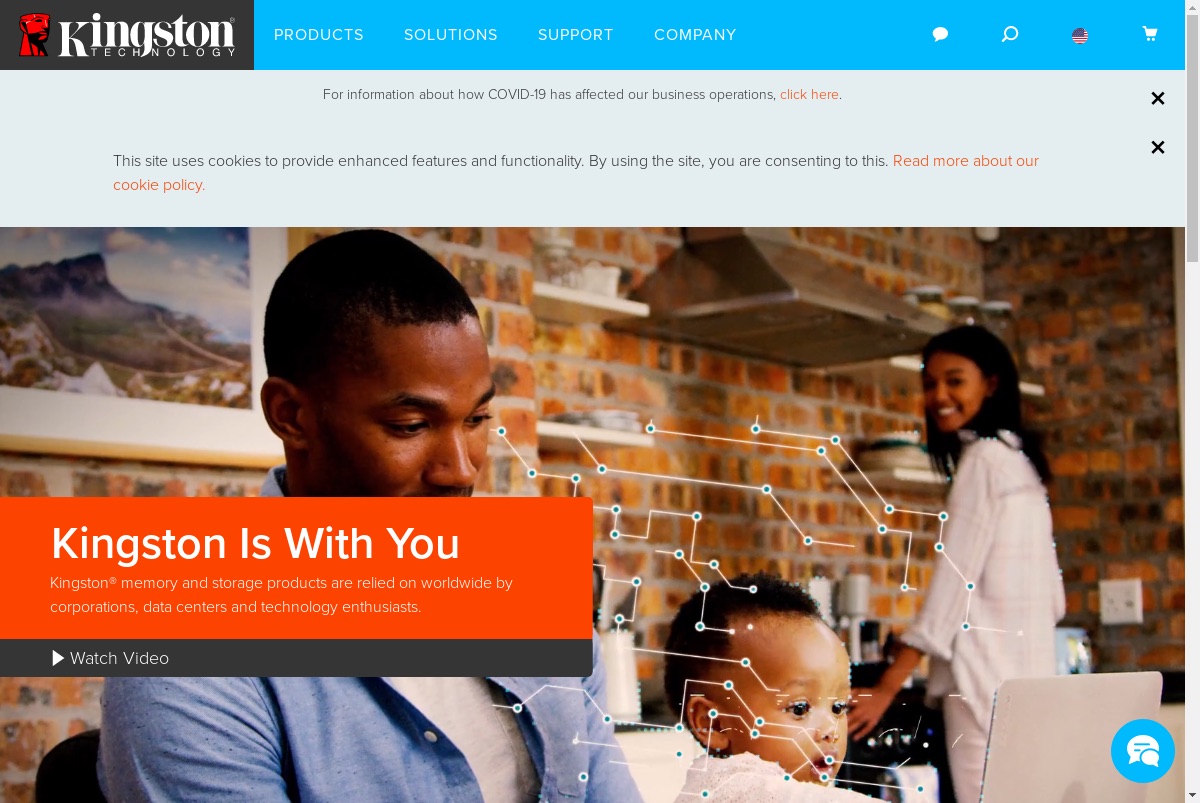Open the Company menu item
The image size is (1200, 803).
click(x=695, y=35)
